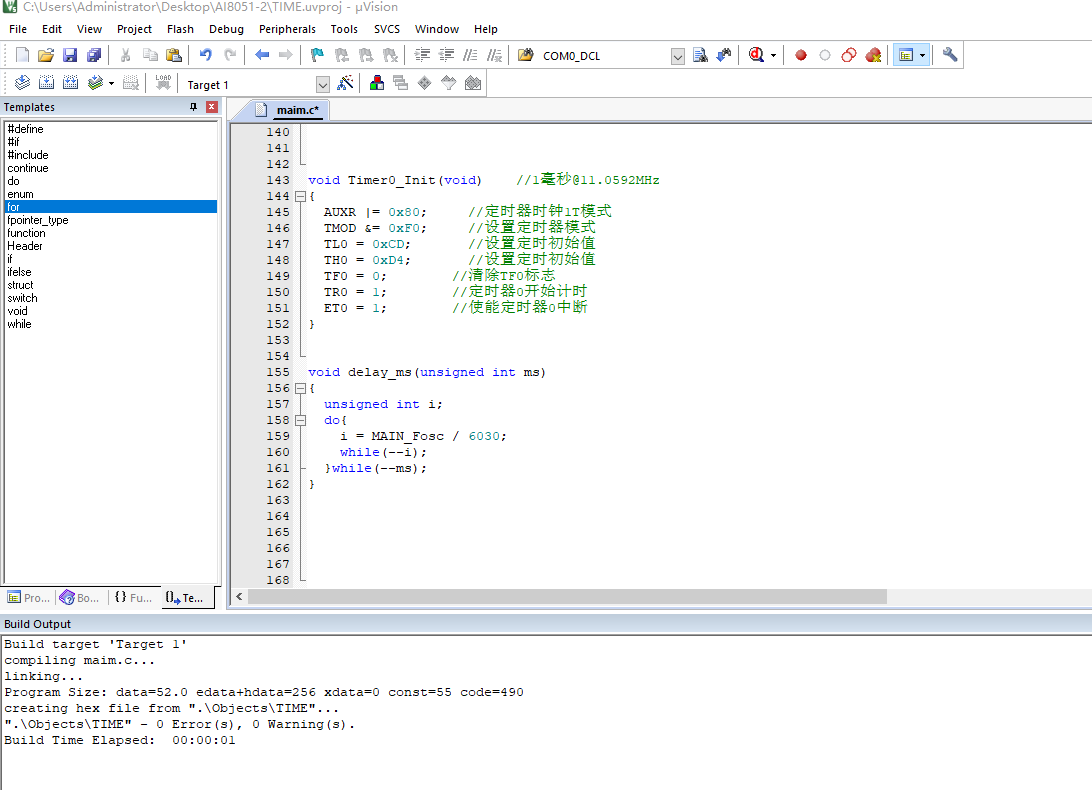Click the Program Size line in Build Output
Image resolution: width=1092 pixels, height=790 pixels.
[264, 692]
